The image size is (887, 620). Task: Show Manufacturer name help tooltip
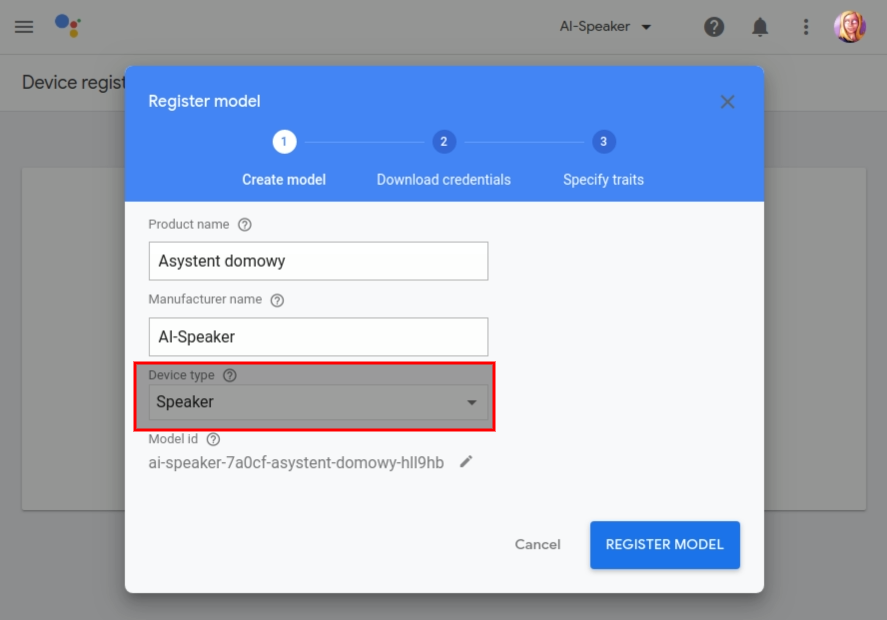277,300
